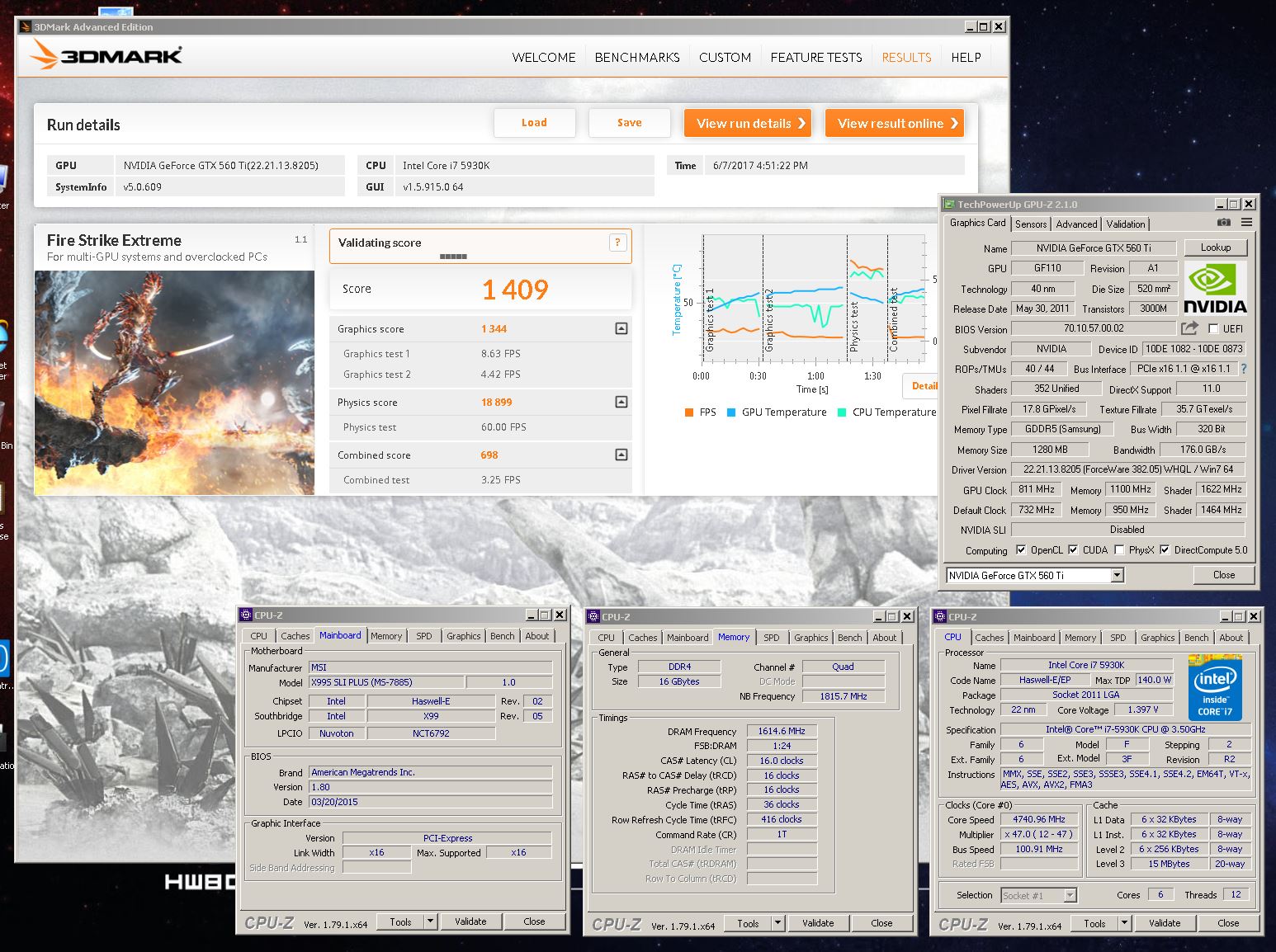
Task: Open the GPU-Z hamburger menu icon
Action: pos(1246,223)
